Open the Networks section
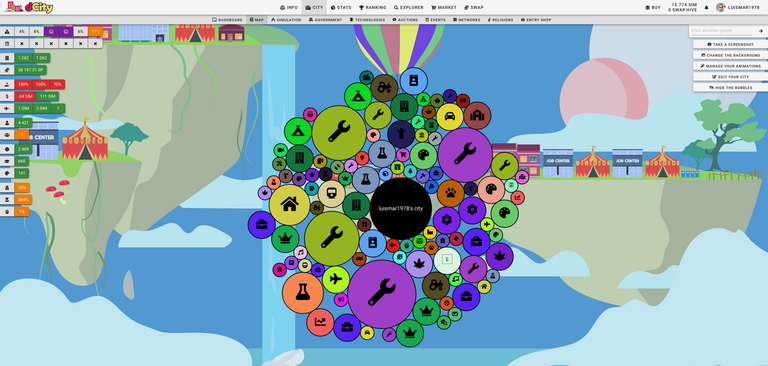The height and width of the screenshot is (366, 768). click(x=466, y=20)
